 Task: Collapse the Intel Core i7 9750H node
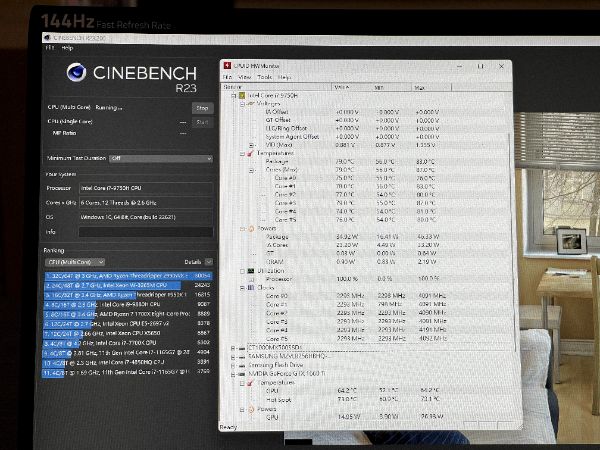click(x=233, y=96)
